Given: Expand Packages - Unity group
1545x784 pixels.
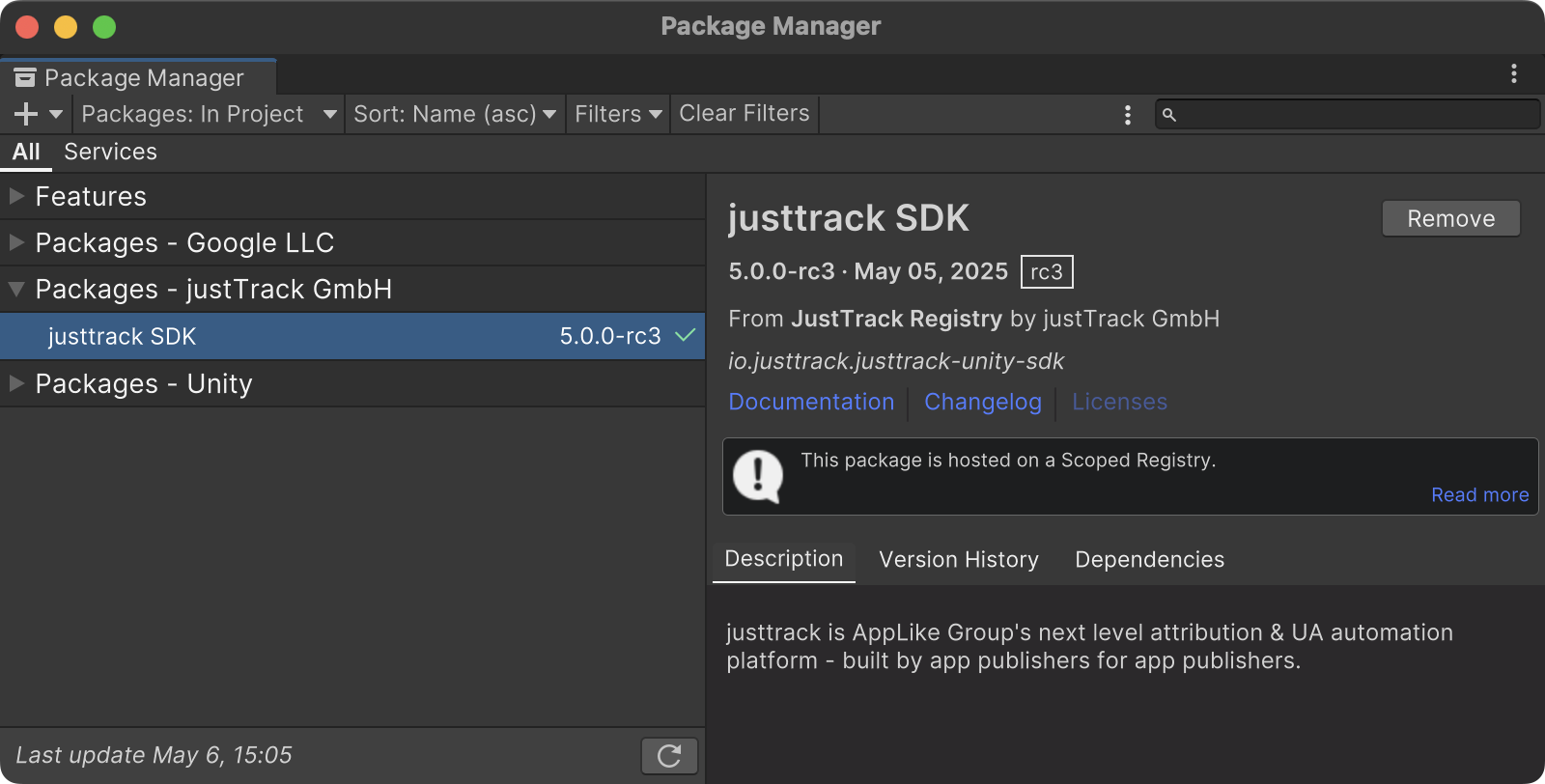Looking at the screenshot, I should 16,383.
